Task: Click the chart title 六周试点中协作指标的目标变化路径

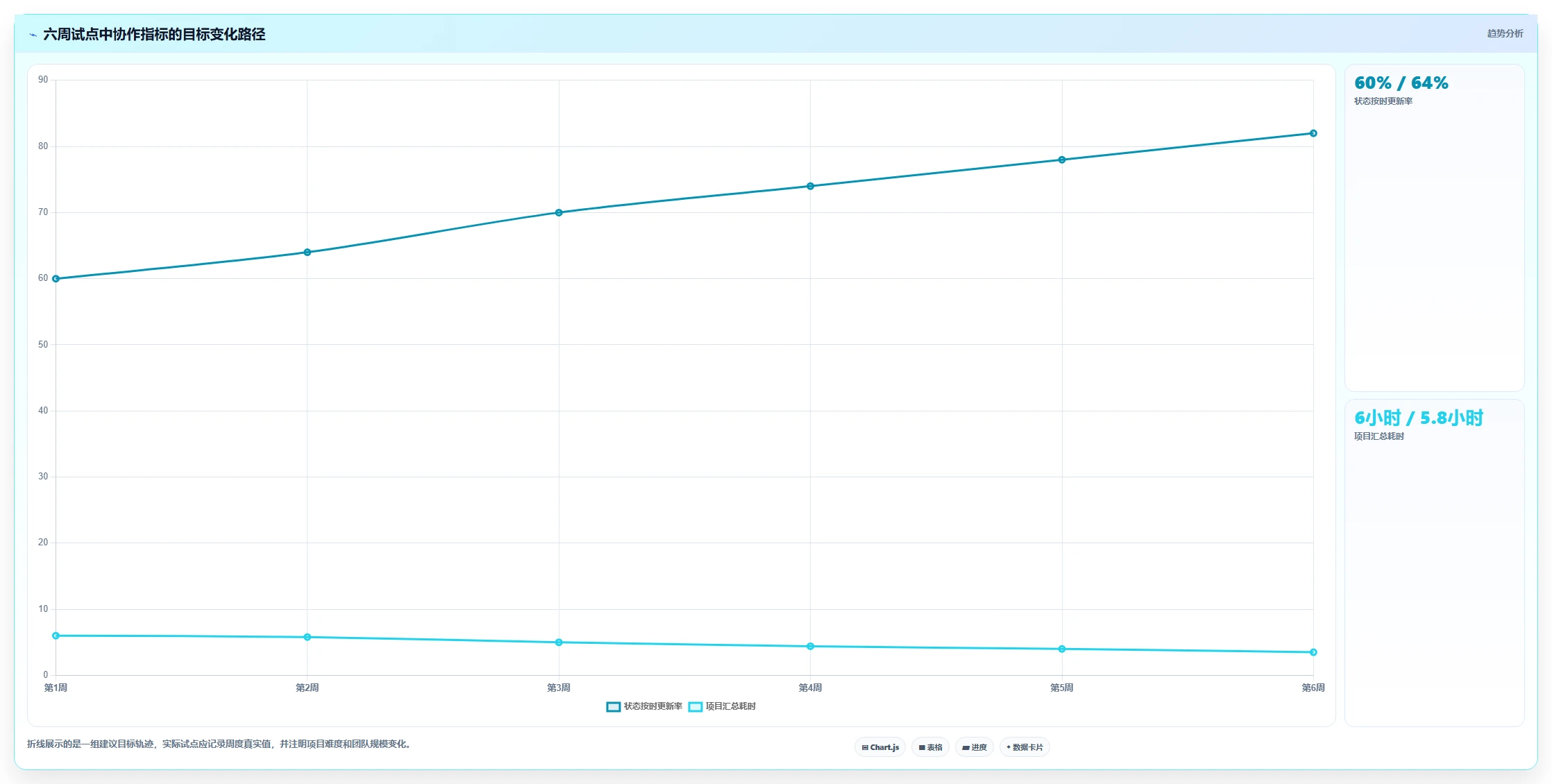Action: [x=154, y=35]
